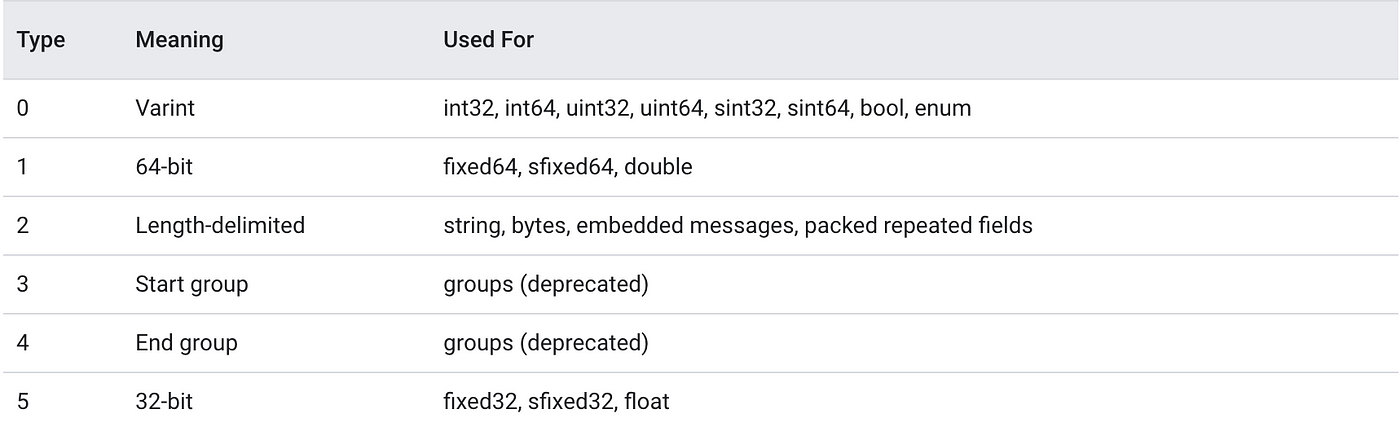Image resolution: width=1400 pixels, height=440 pixels.
Task: Click groups (deprecated) in Start group row
Action: point(545,285)
